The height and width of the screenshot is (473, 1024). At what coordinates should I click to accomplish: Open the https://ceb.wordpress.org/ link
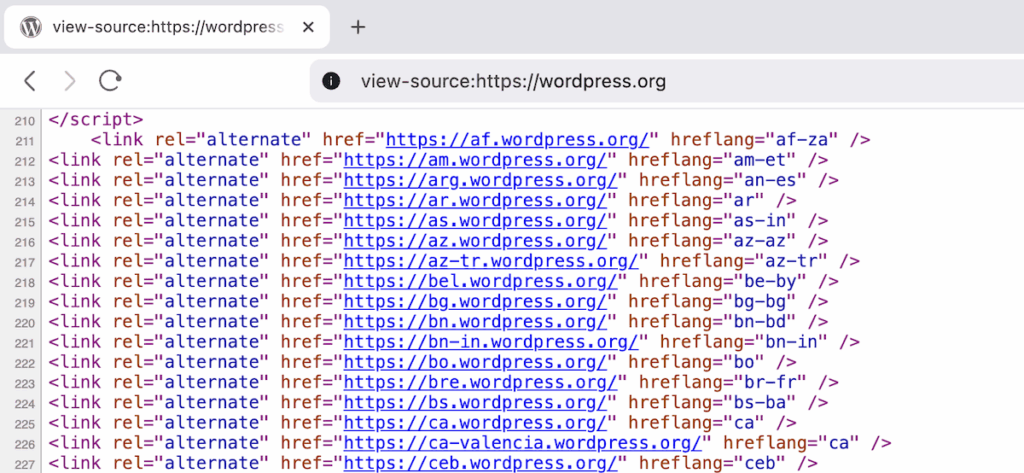pos(481,464)
